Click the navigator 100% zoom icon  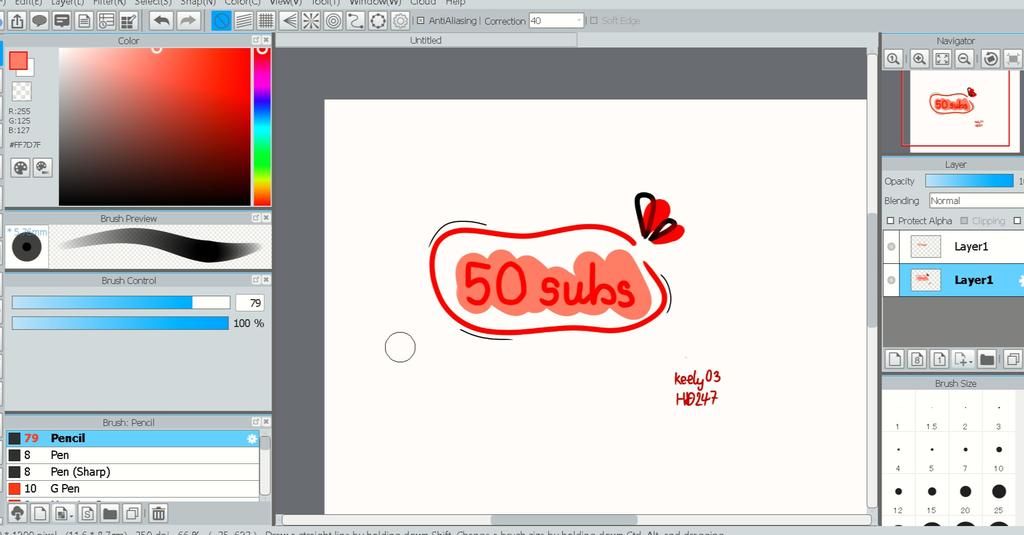(x=893, y=59)
